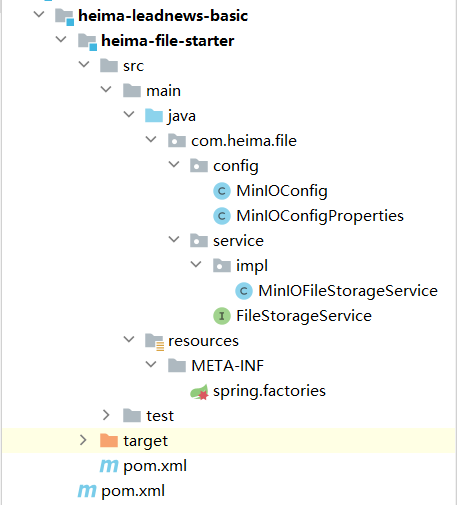Select the test folder name
This screenshot has width=457, height=505.
[x=160, y=416]
